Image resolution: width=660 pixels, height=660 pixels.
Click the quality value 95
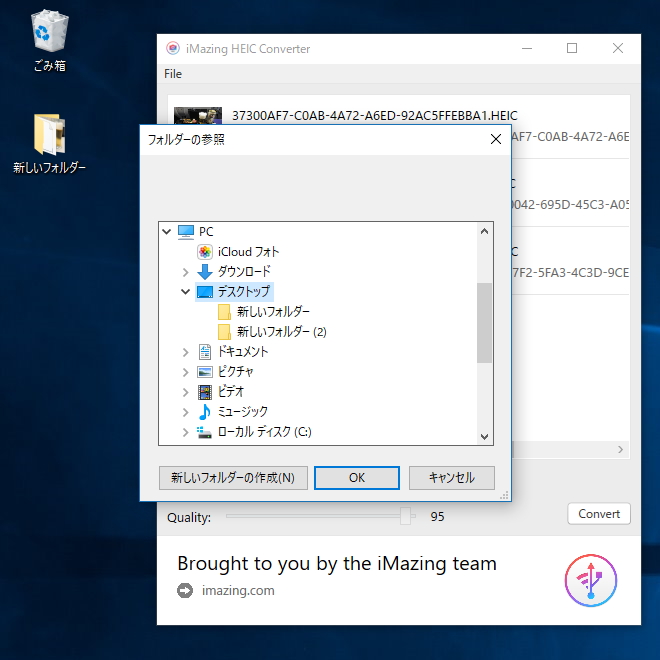click(x=437, y=516)
